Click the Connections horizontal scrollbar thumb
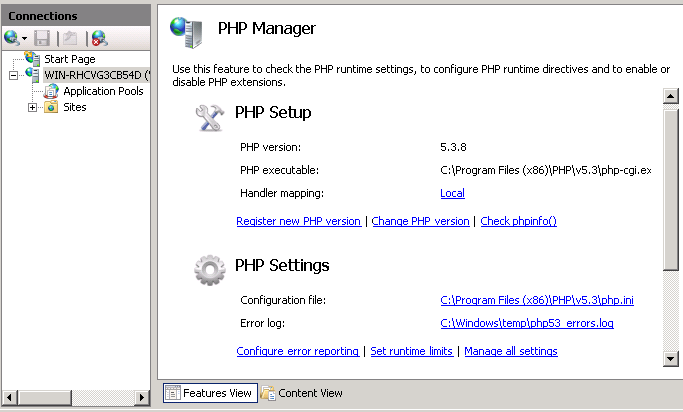 coord(44,397)
